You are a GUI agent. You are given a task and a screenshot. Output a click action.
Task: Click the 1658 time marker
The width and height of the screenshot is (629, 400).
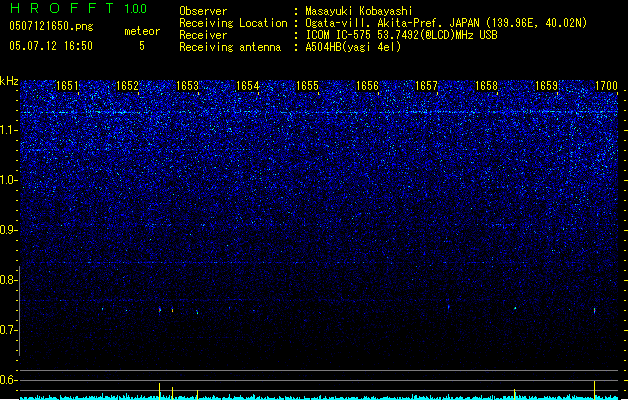pyautogui.click(x=486, y=86)
